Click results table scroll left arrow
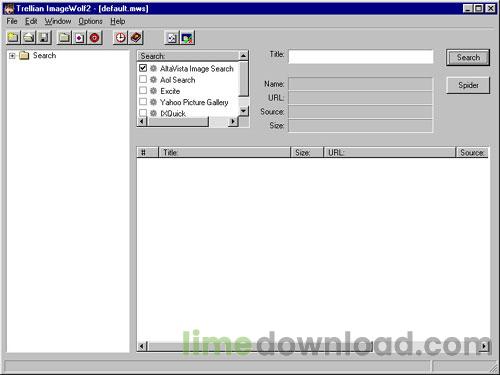500x375 pixels. [142, 347]
